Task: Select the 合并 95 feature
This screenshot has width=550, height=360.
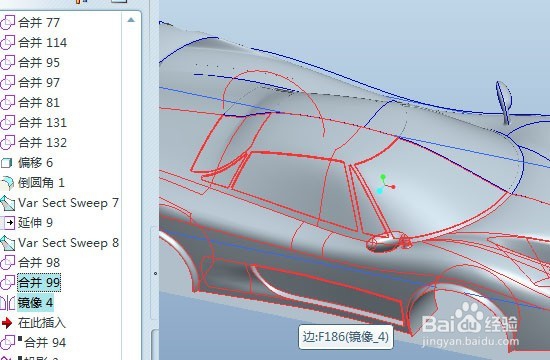Action: click(x=39, y=63)
